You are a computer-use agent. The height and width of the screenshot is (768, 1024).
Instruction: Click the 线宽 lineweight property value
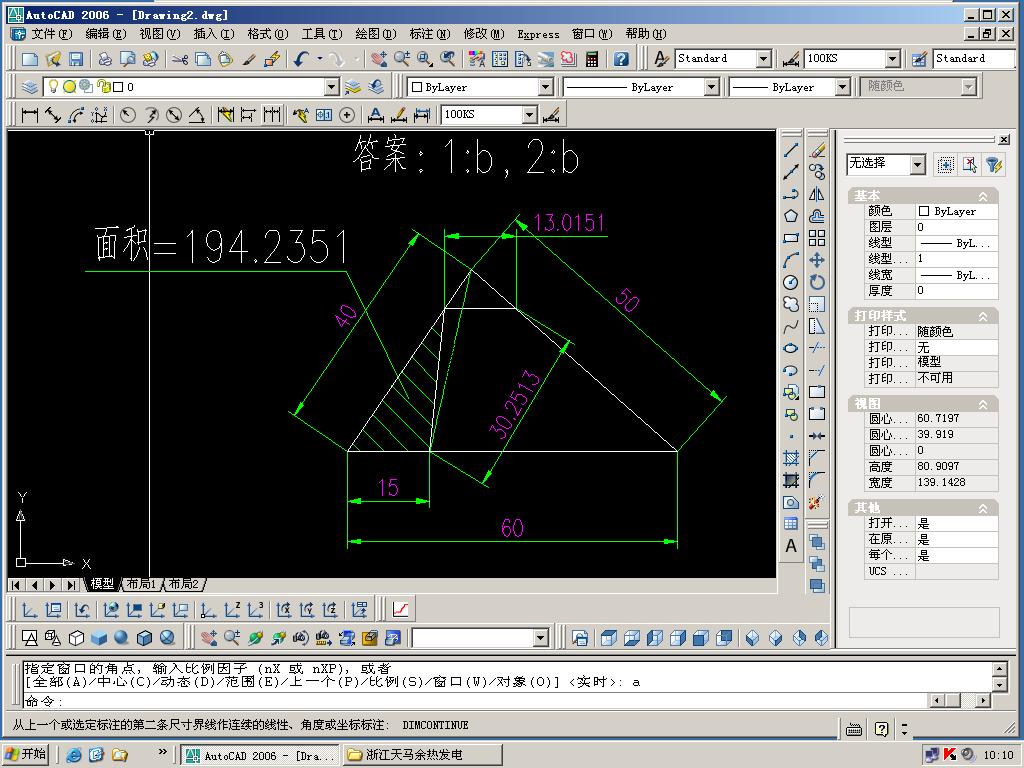coord(956,275)
